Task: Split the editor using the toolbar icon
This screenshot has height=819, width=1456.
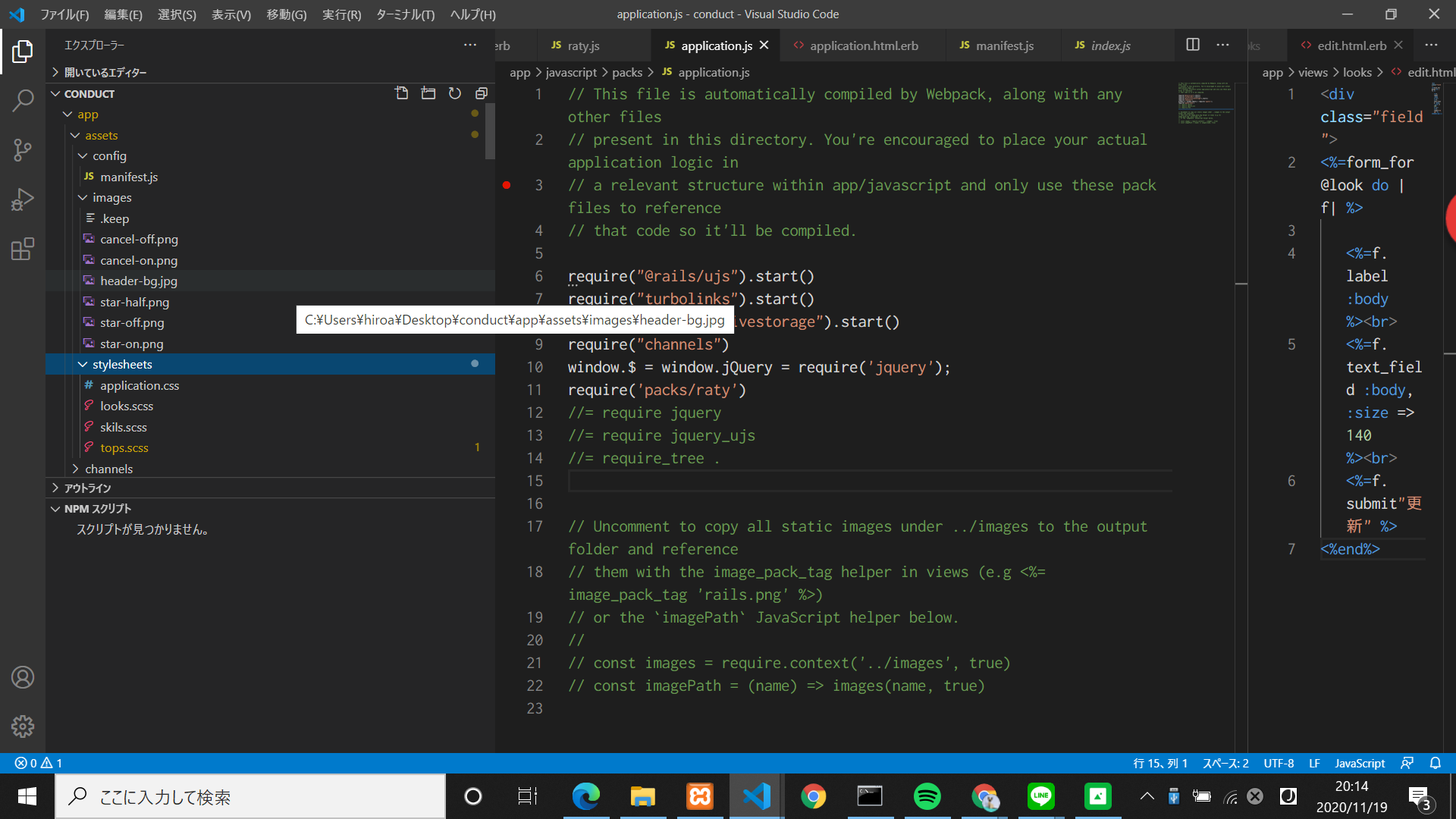Action: pyautogui.click(x=1193, y=45)
